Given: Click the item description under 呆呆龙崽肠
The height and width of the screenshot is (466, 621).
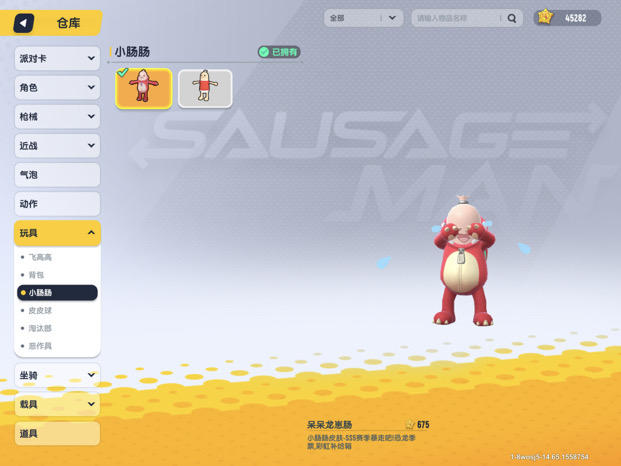Looking at the screenshot, I should pyautogui.click(x=361, y=442).
